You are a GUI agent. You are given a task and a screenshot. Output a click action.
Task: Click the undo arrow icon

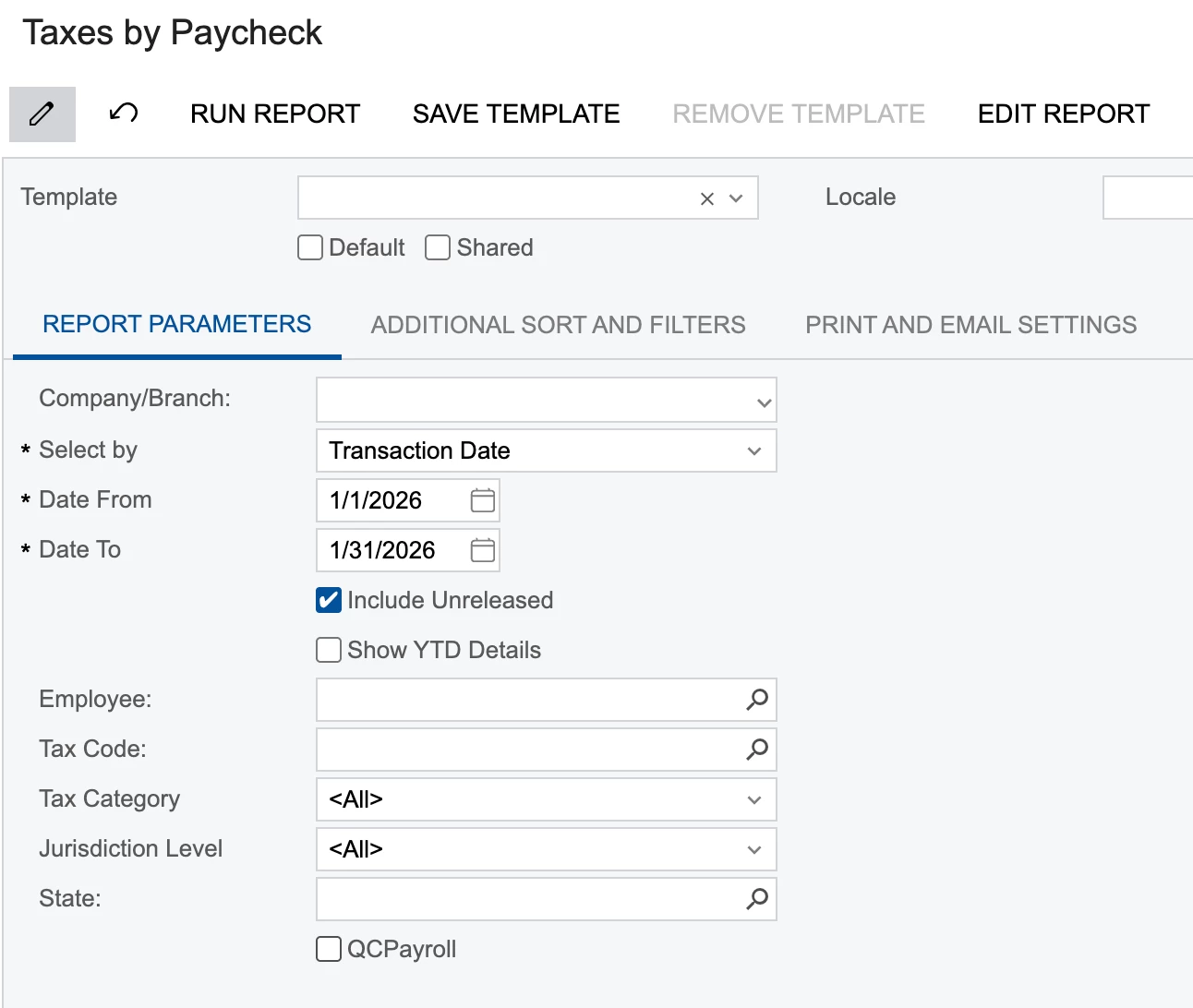[124, 114]
